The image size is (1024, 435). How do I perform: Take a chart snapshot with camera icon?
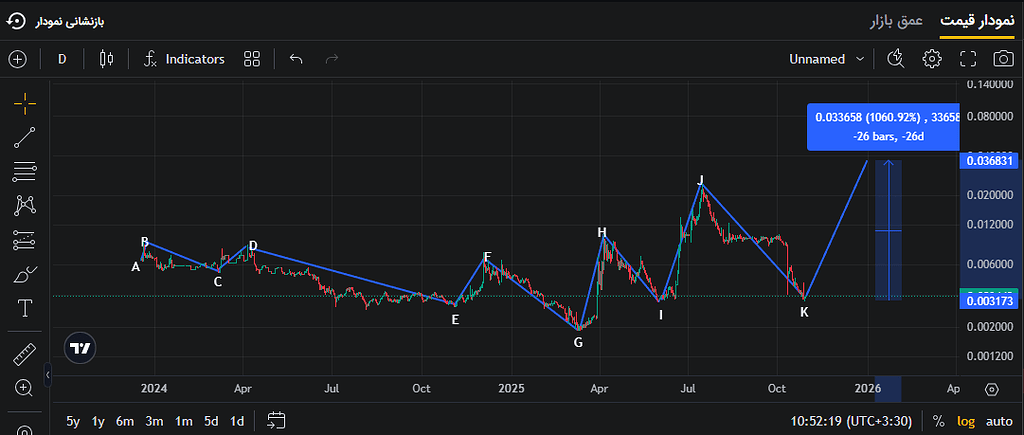point(1002,59)
